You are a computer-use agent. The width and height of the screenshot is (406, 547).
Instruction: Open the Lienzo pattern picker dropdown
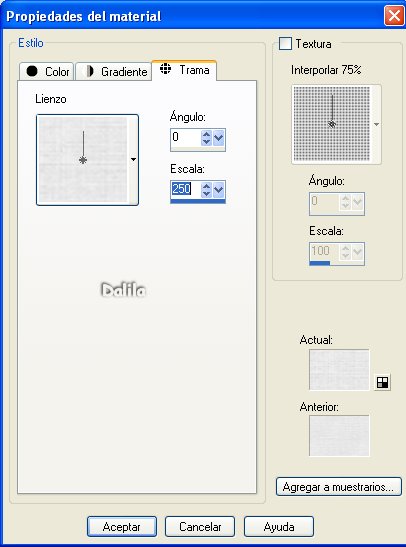[x=133, y=160]
